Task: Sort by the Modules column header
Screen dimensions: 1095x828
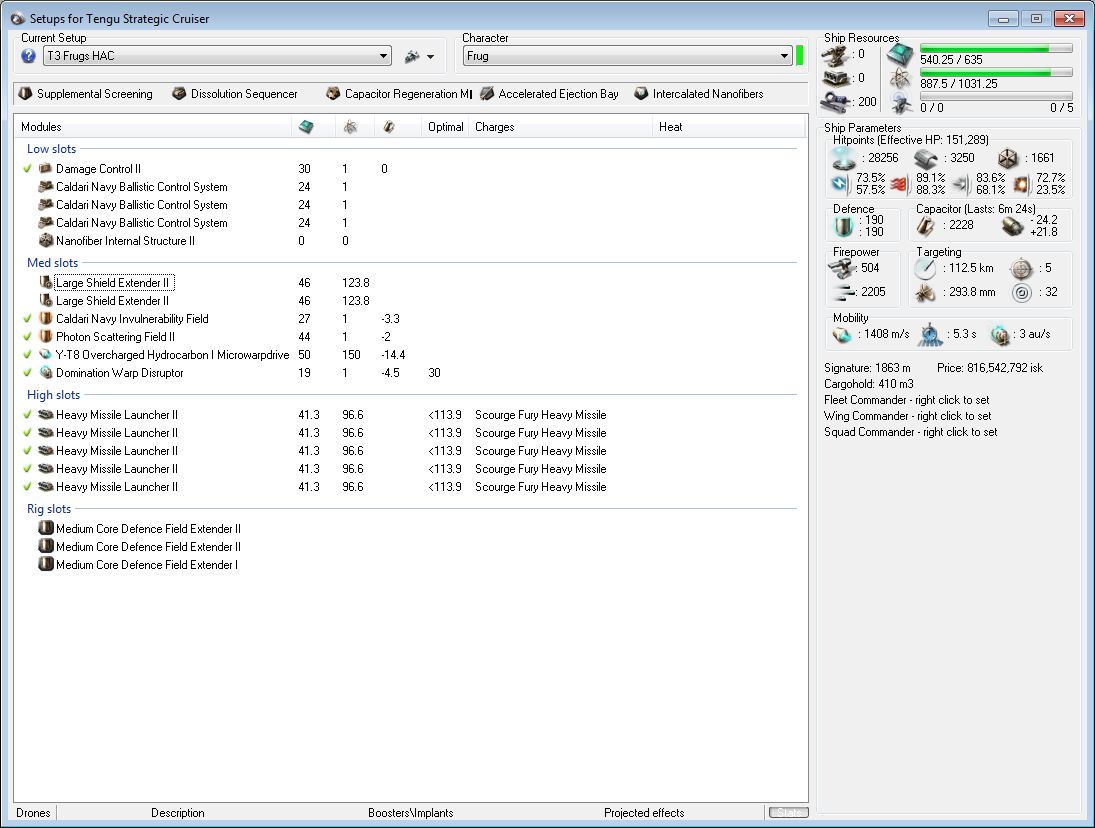Action: pos(152,127)
